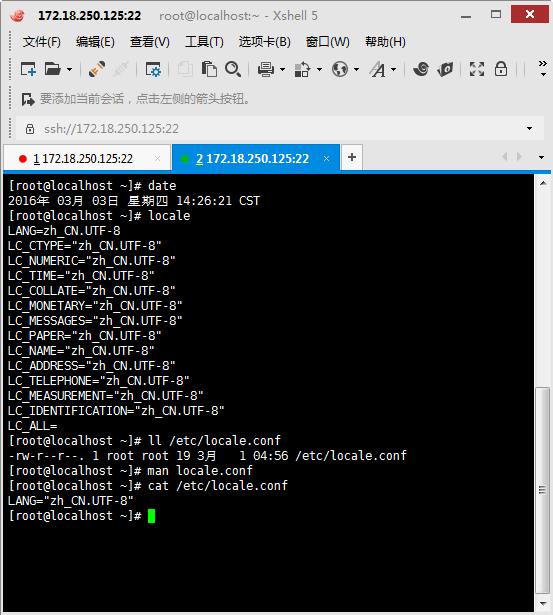
Task: Click the terminal vertical scrollbar thumb
Action: (543, 490)
